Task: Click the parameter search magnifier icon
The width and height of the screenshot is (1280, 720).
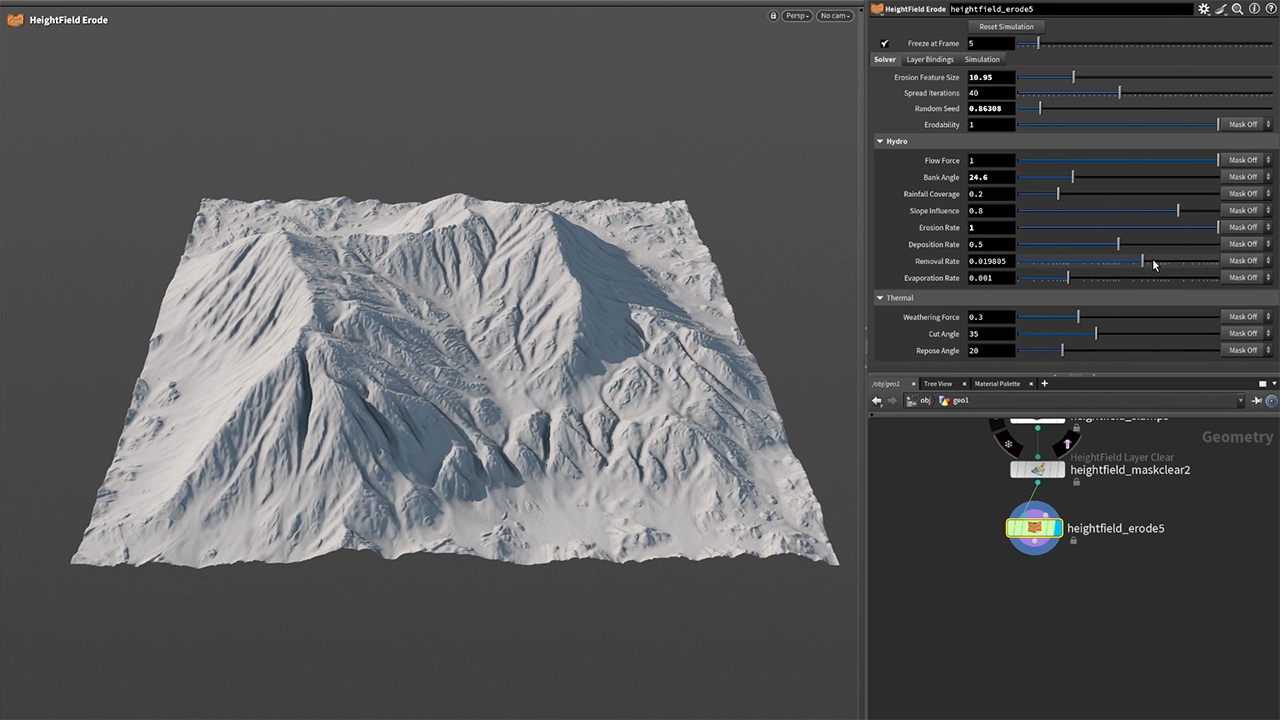Action: (1237, 9)
